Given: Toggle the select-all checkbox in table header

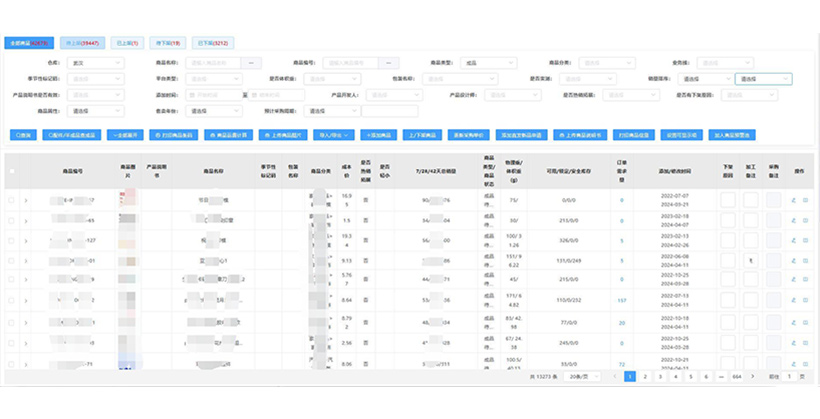Looking at the screenshot, I should click(12, 171).
